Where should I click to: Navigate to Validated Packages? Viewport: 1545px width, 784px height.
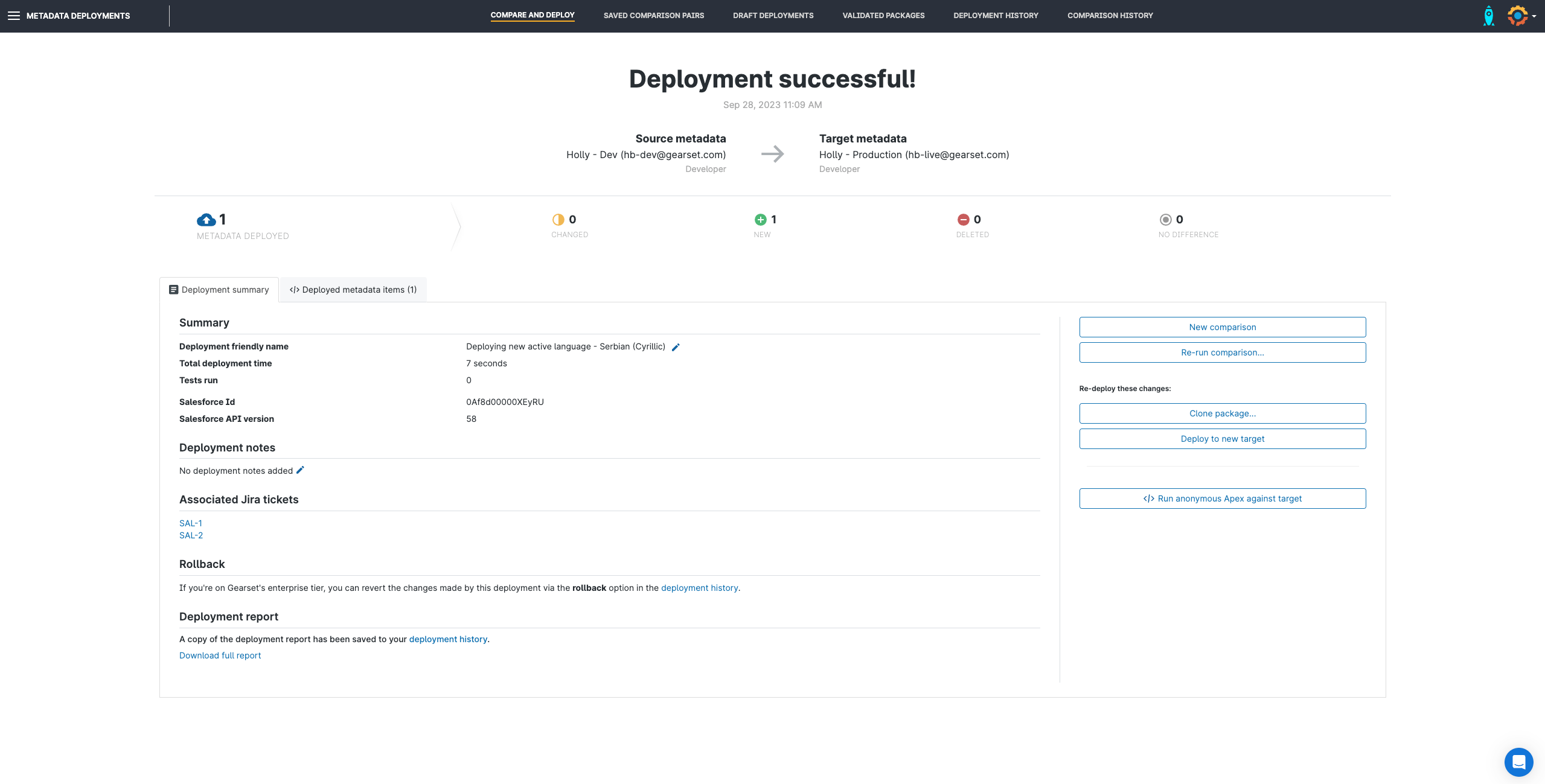(883, 15)
